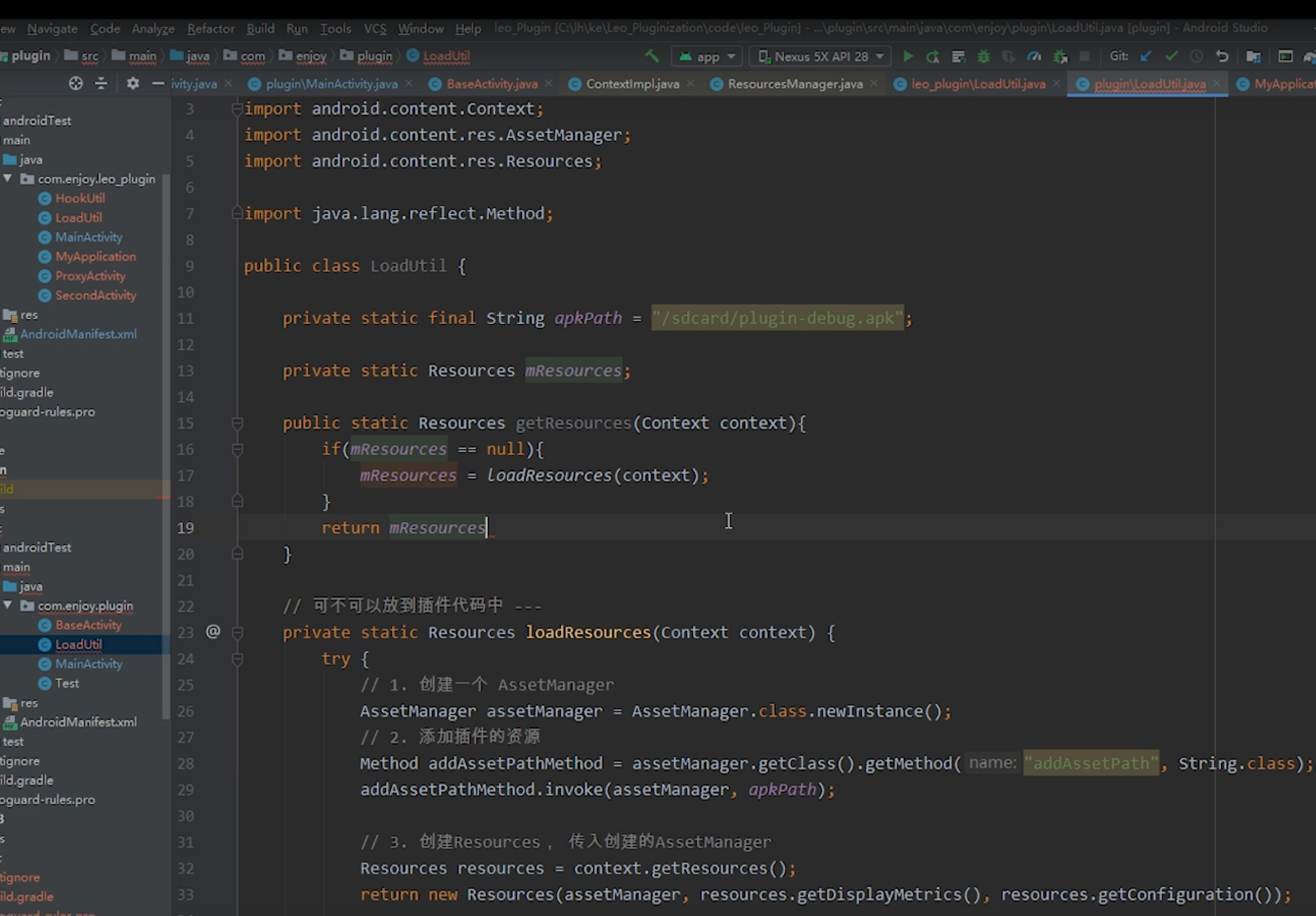Open the Tools menu

[335, 29]
